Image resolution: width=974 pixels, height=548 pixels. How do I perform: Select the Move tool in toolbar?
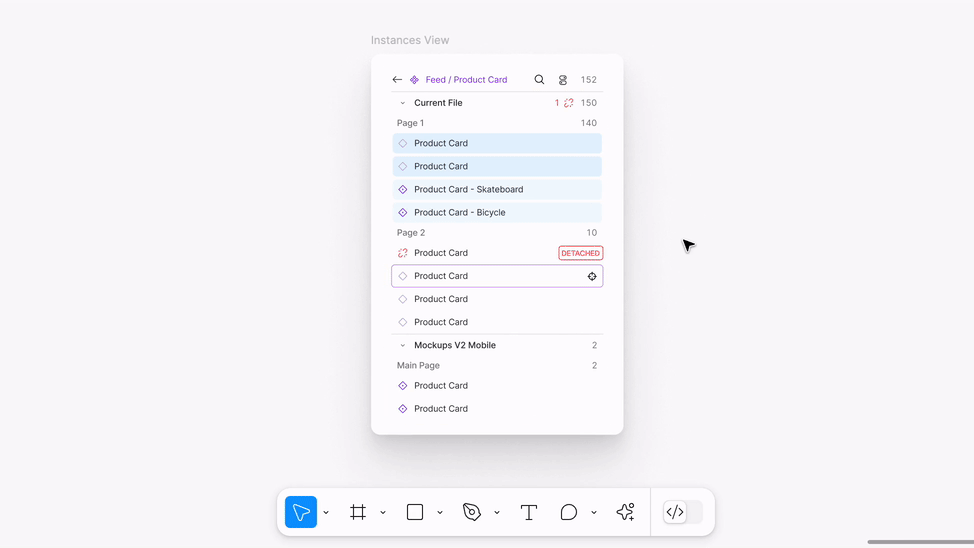point(301,512)
